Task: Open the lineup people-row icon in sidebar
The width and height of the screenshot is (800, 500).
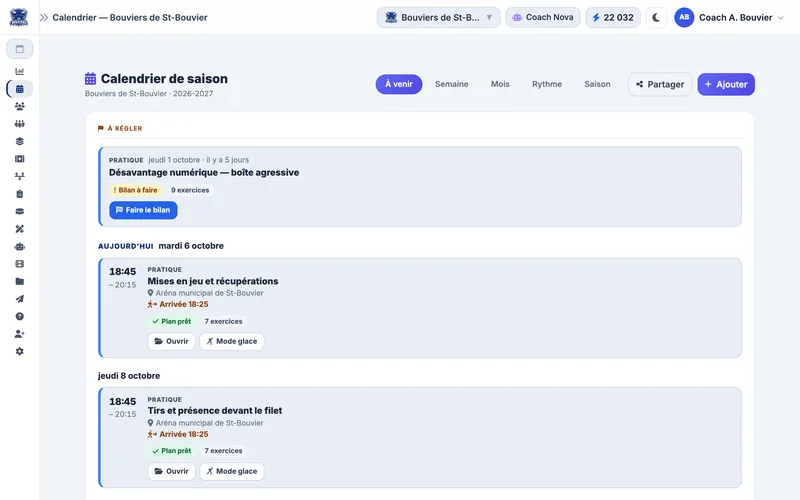Action: pyautogui.click(x=19, y=124)
